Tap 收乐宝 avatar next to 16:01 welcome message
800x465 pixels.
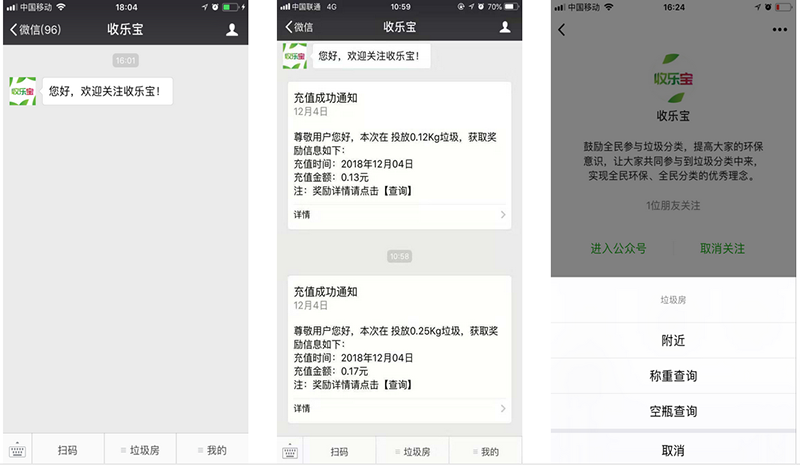click(23, 92)
